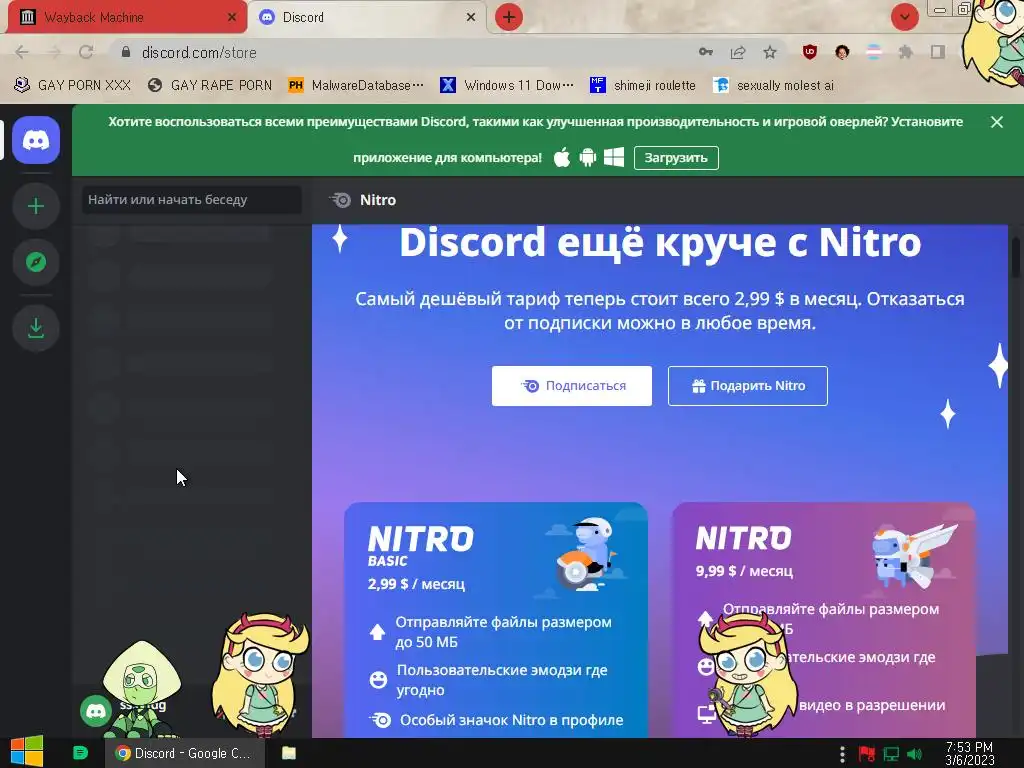
Task: Choose the Android download icon in banner
Action: [x=588, y=157]
